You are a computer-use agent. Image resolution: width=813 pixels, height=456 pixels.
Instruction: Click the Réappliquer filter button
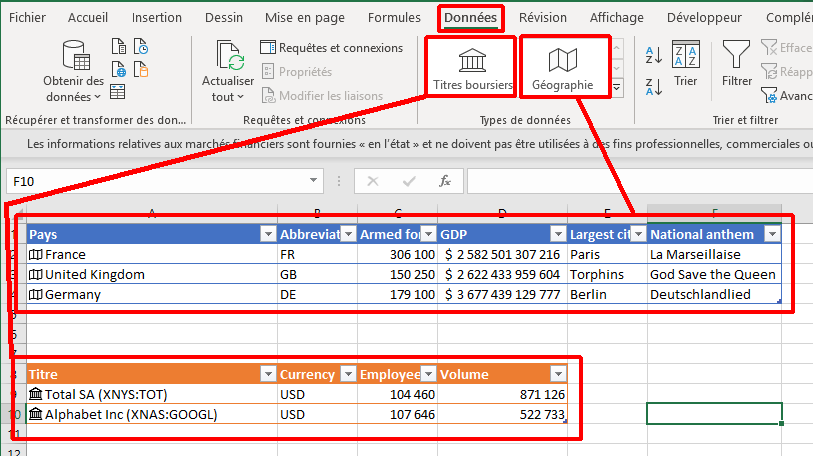point(786,72)
